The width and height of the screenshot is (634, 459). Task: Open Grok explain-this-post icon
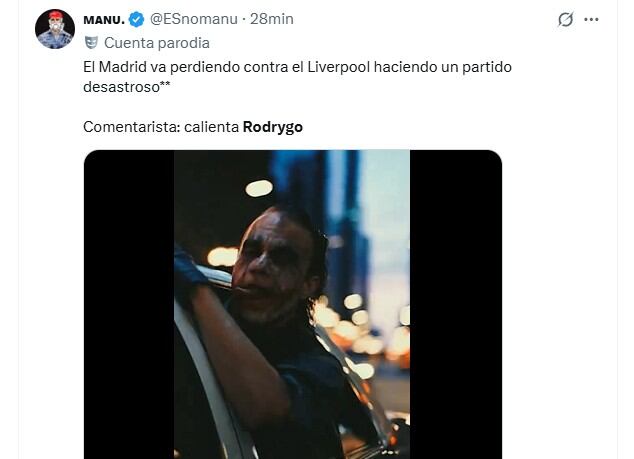click(x=565, y=20)
